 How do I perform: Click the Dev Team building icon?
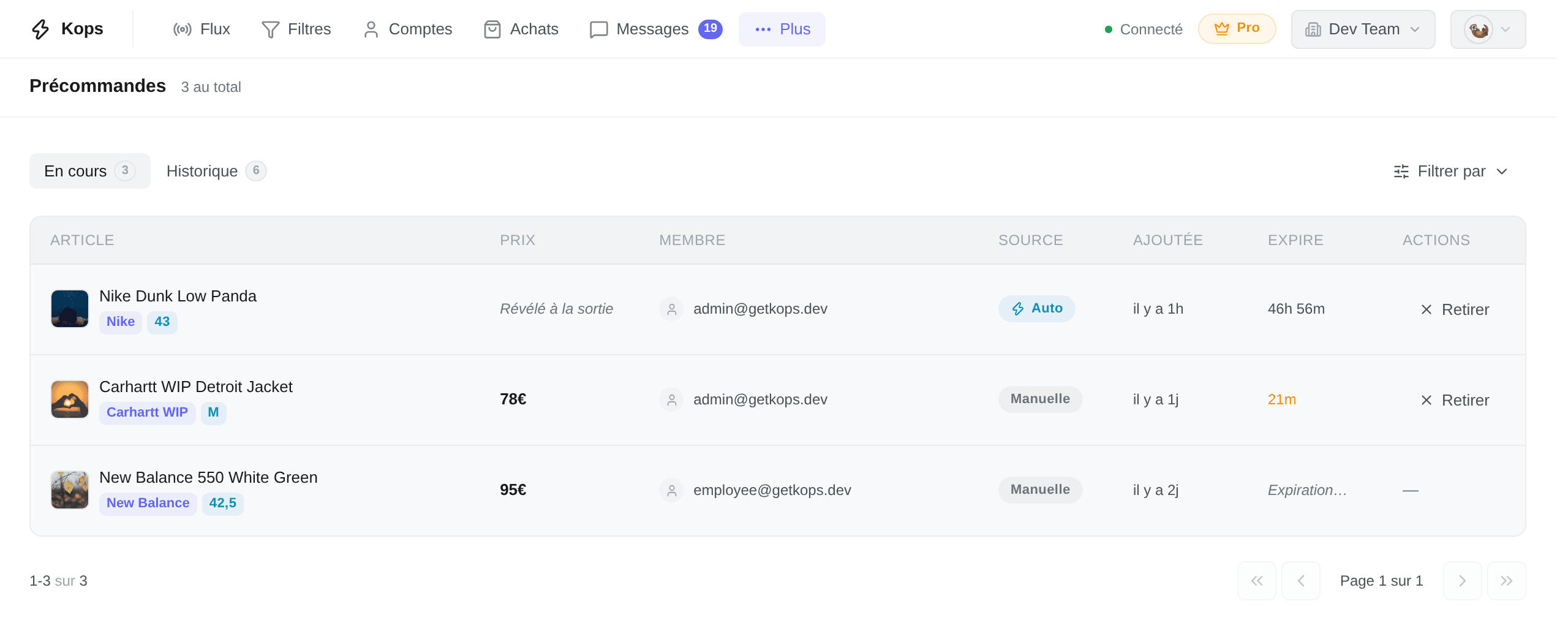click(1313, 29)
